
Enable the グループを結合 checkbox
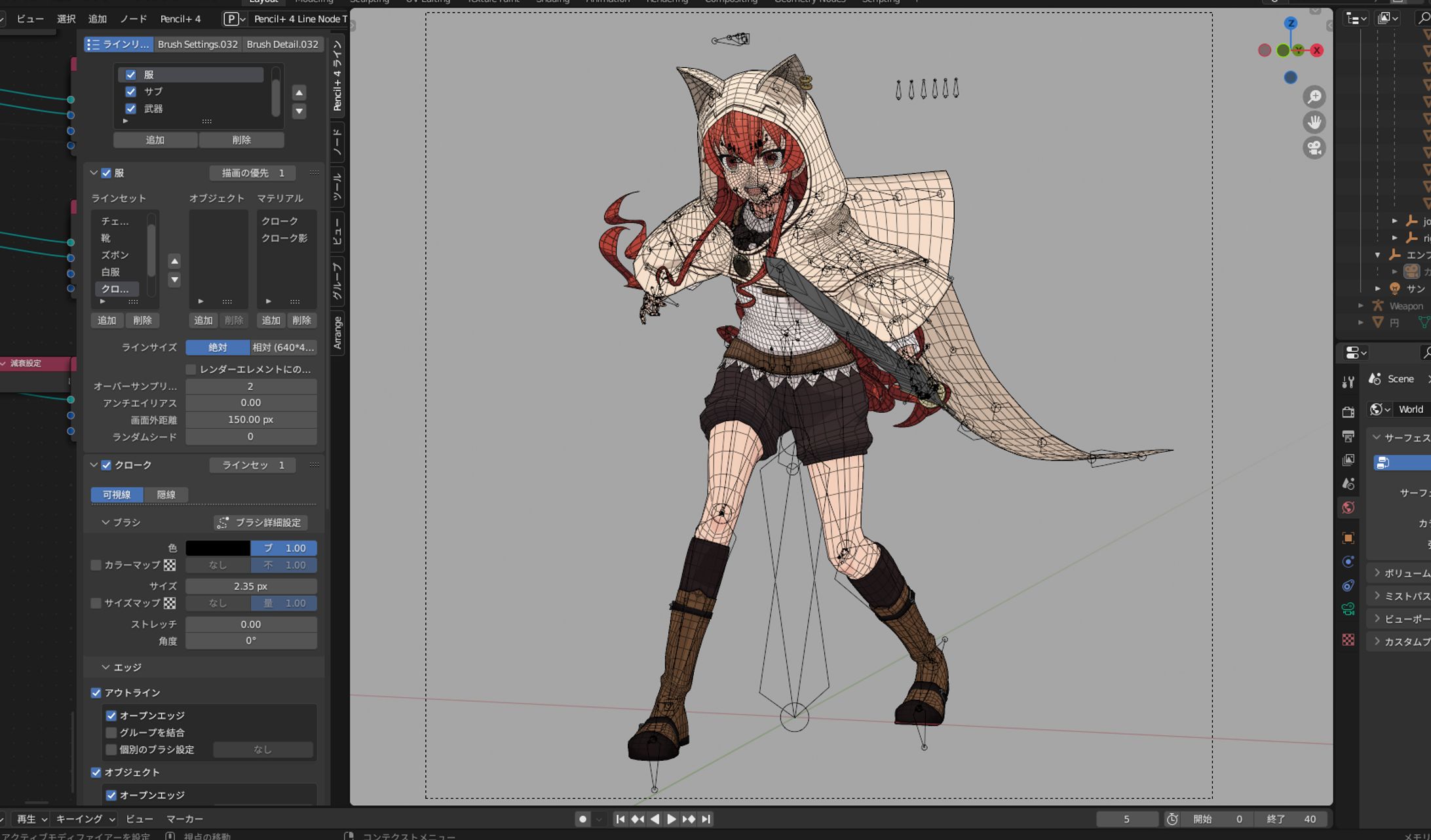(111, 733)
